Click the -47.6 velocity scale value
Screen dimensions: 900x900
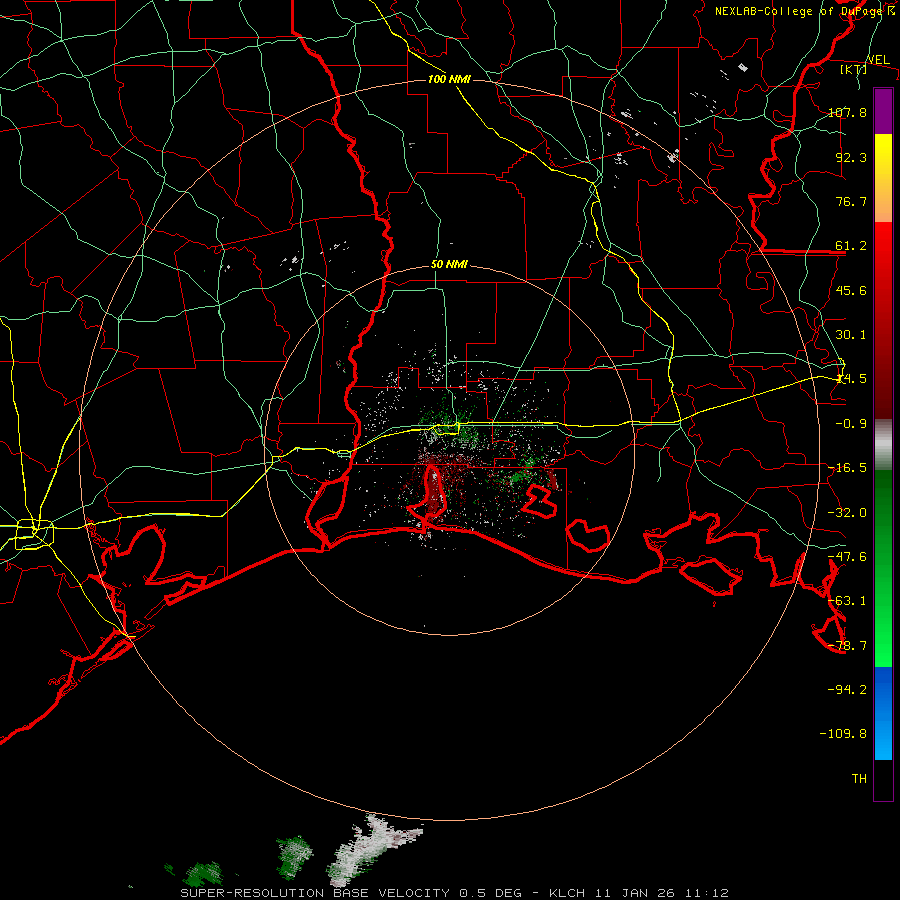(x=847, y=557)
